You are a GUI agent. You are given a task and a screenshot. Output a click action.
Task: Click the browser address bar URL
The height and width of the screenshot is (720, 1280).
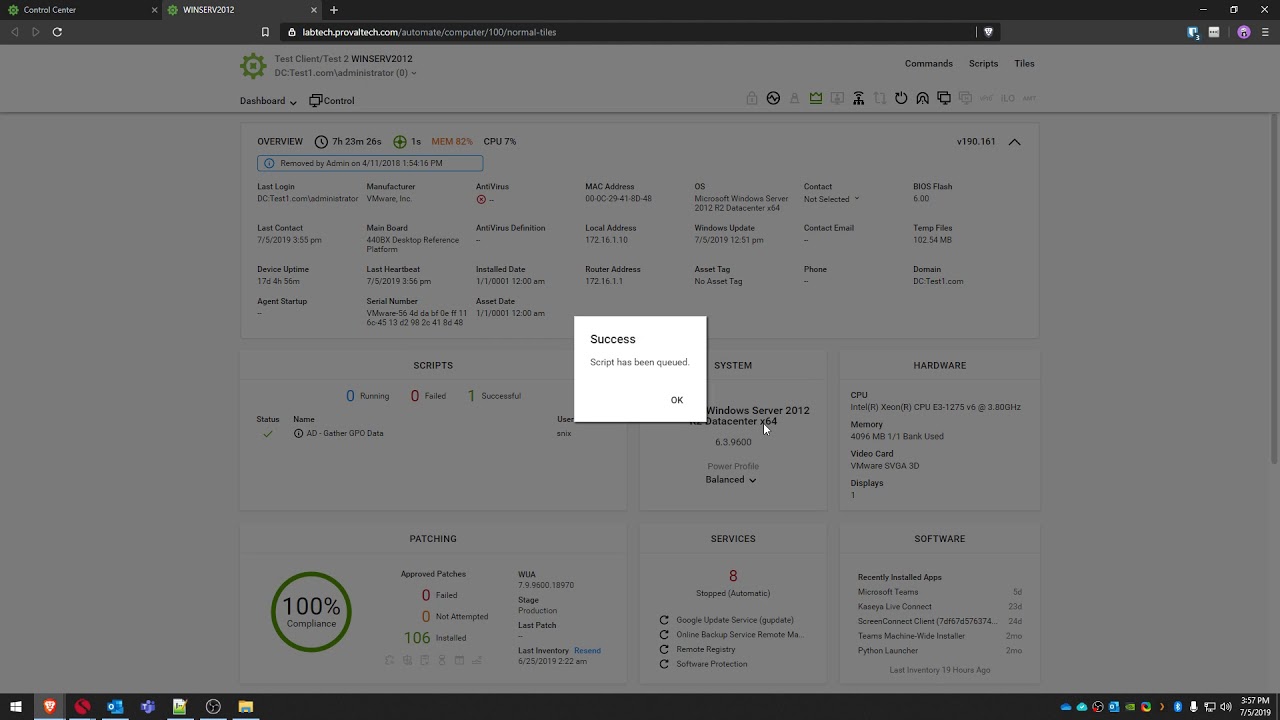coord(429,32)
